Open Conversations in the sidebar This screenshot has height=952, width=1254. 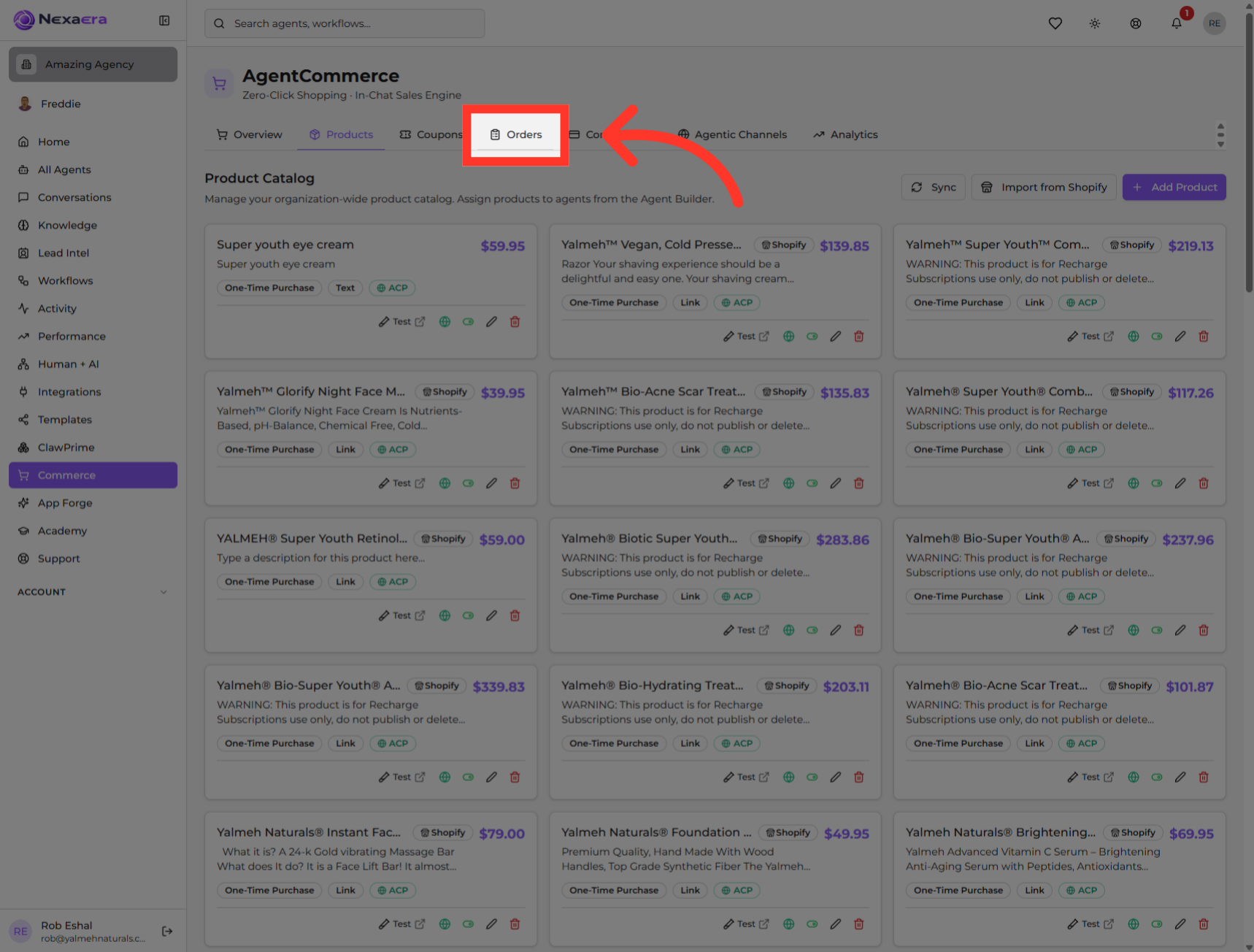93,197
